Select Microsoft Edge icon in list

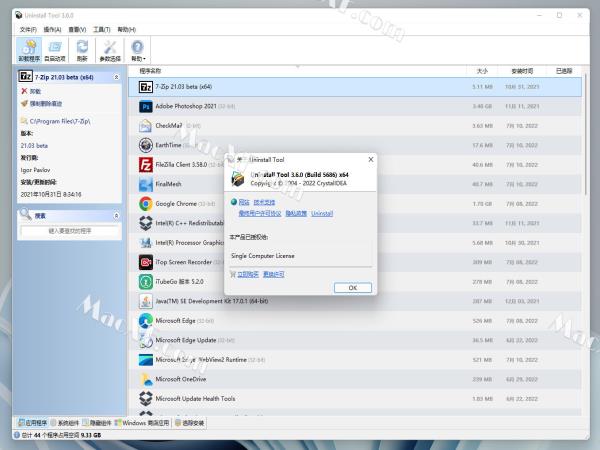[146, 321]
